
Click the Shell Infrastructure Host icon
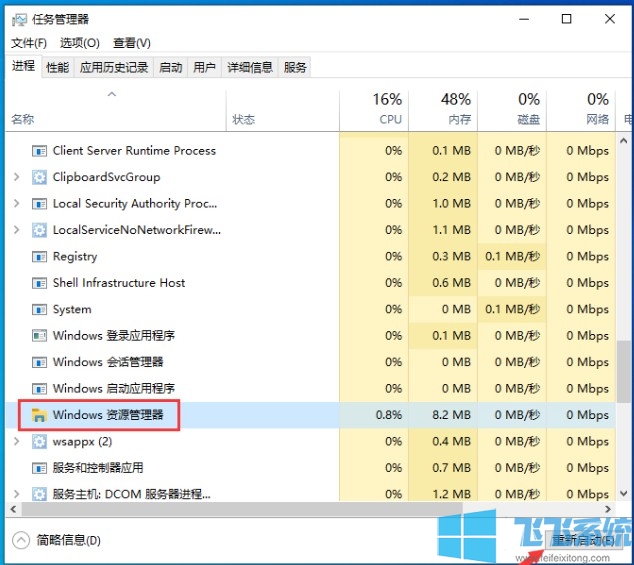coord(39,283)
